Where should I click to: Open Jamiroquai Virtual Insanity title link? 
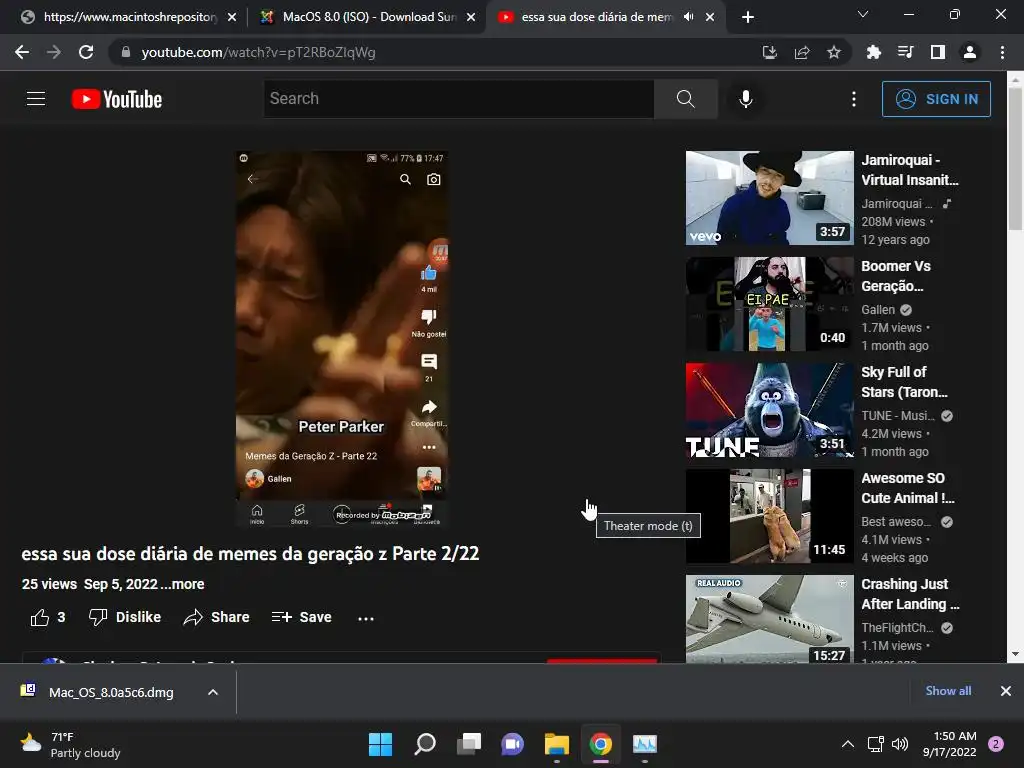click(x=910, y=170)
